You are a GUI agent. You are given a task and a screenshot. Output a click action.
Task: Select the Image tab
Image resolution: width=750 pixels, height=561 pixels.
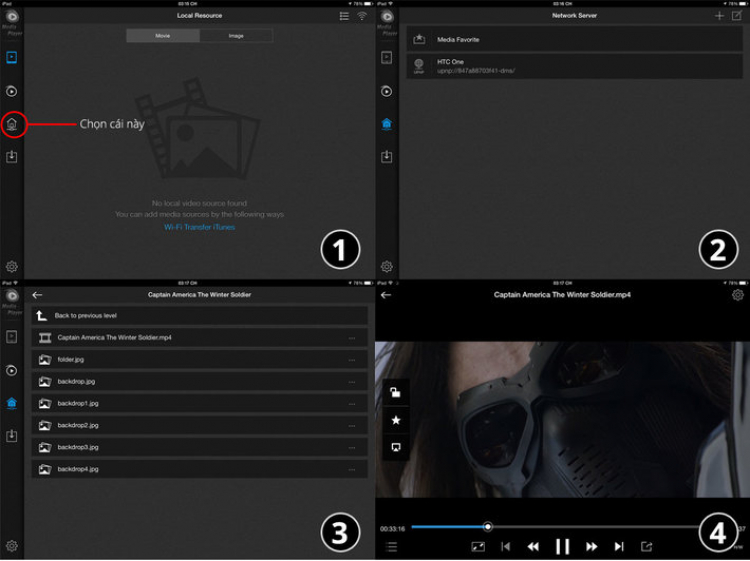(236, 36)
